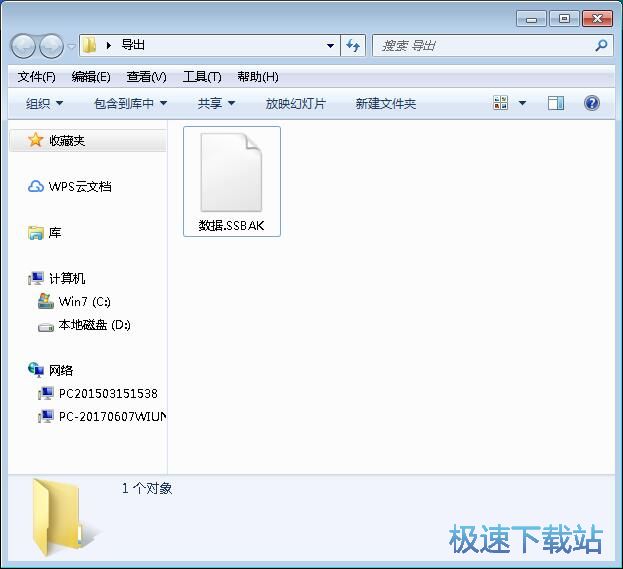Select 网络 in the navigation pane

coord(61,371)
